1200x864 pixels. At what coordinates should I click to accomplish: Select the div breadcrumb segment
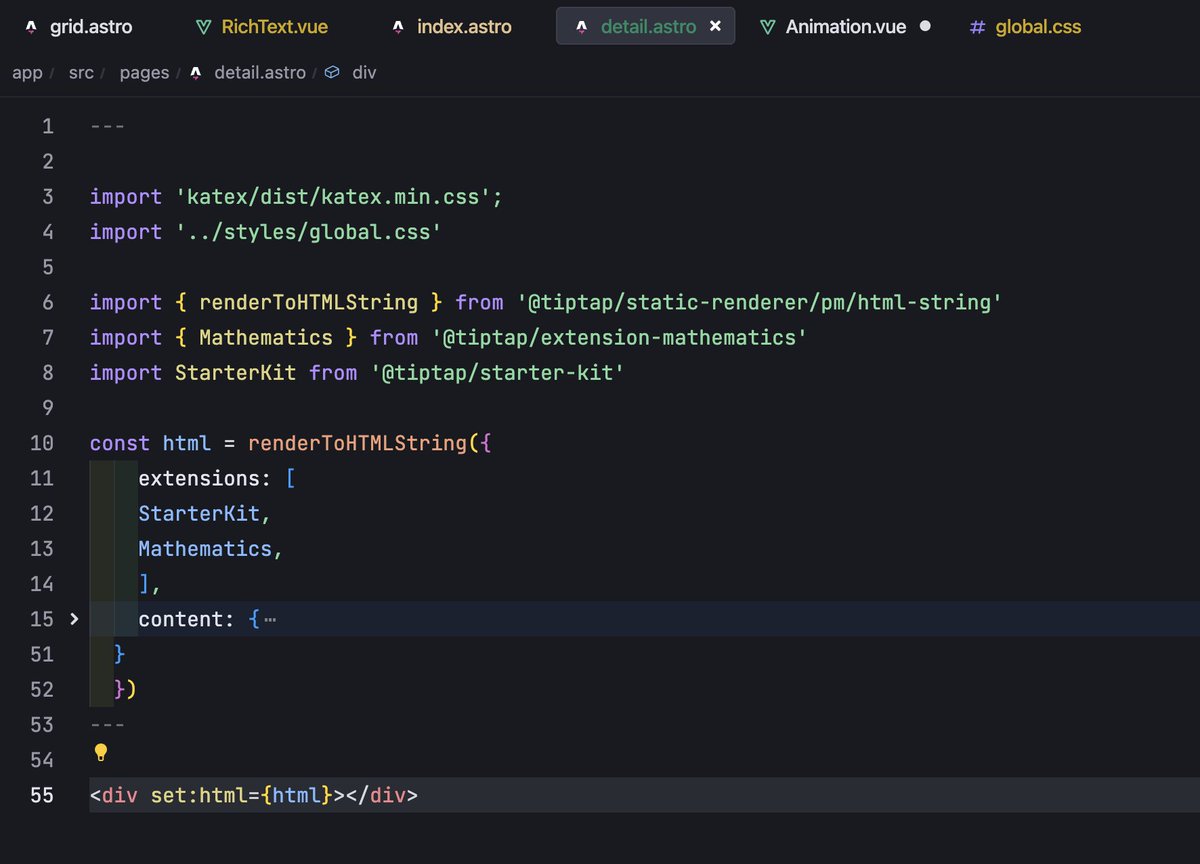click(364, 72)
